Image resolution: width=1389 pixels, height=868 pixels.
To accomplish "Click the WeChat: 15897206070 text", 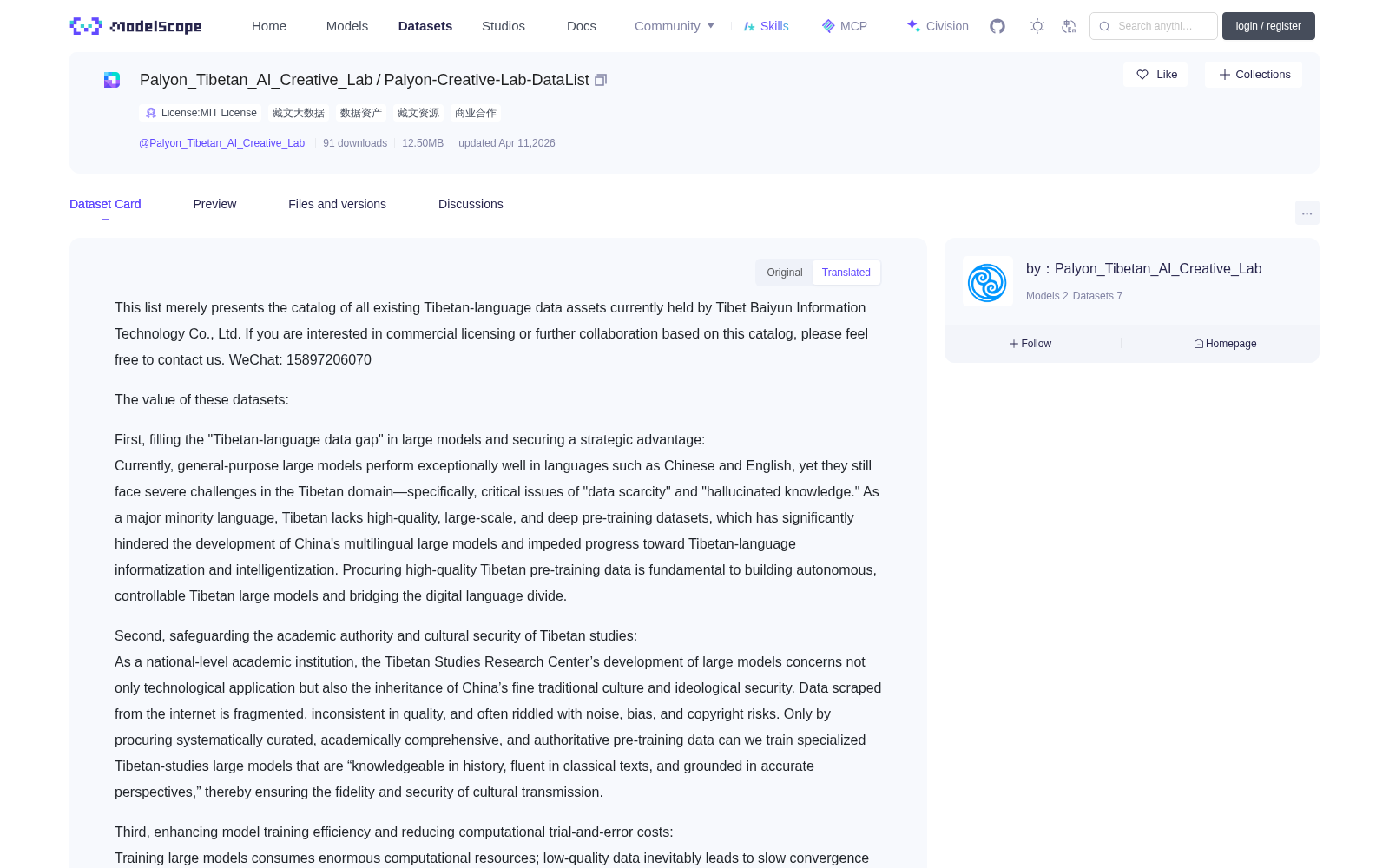I will pyautogui.click(x=300, y=359).
